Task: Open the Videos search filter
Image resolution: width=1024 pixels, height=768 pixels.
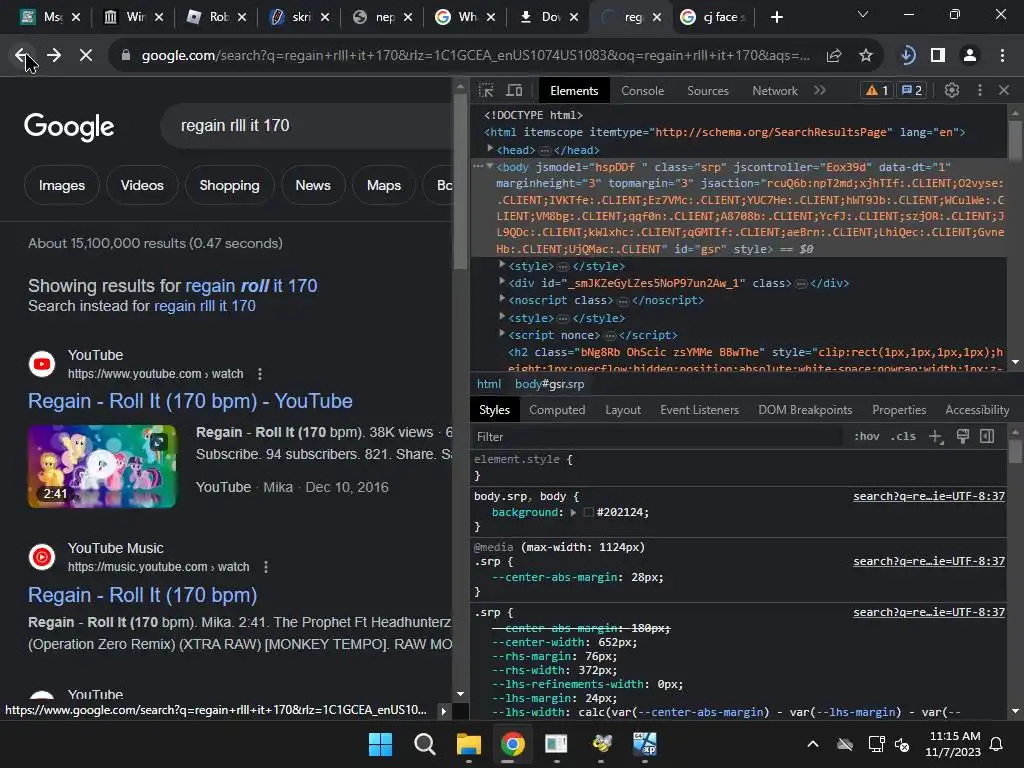Action: (142, 185)
